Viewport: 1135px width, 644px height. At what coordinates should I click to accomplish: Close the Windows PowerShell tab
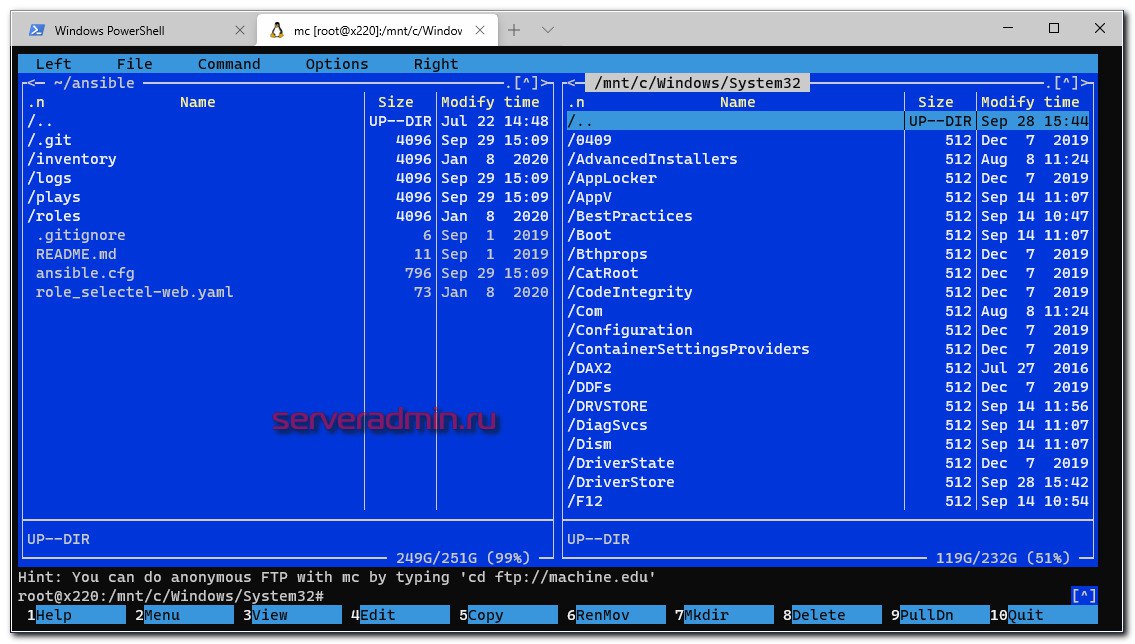pyautogui.click(x=240, y=30)
